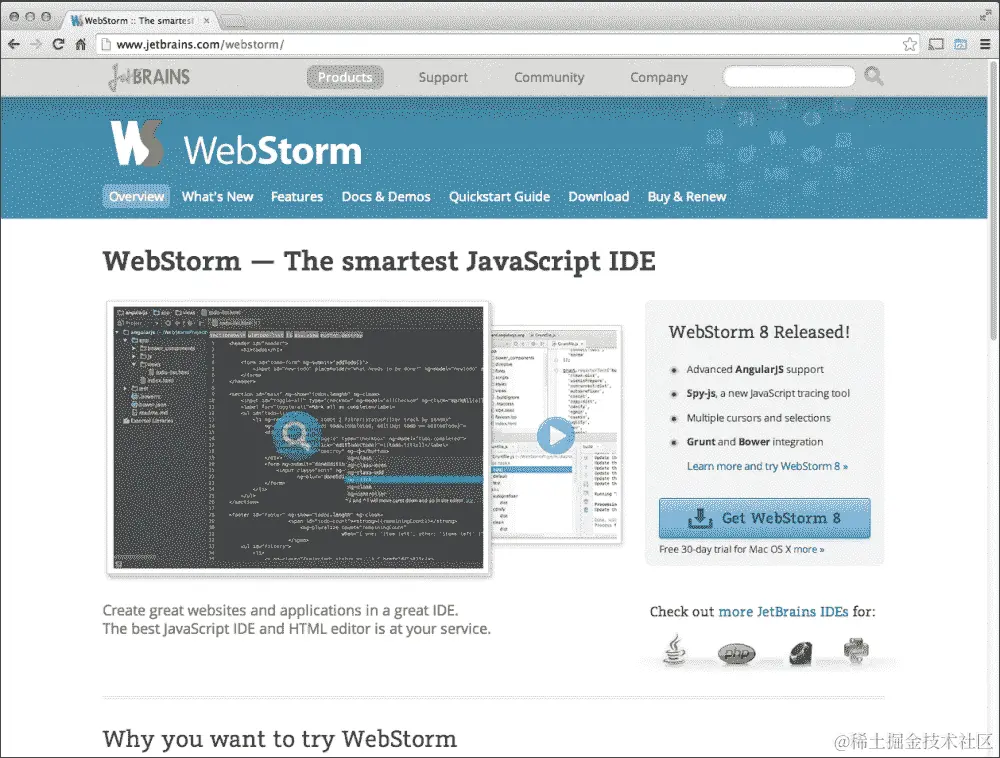This screenshot has height=758, width=1000.
Task: Switch to the Download tab
Action: pyautogui.click(x=598, y=197)
